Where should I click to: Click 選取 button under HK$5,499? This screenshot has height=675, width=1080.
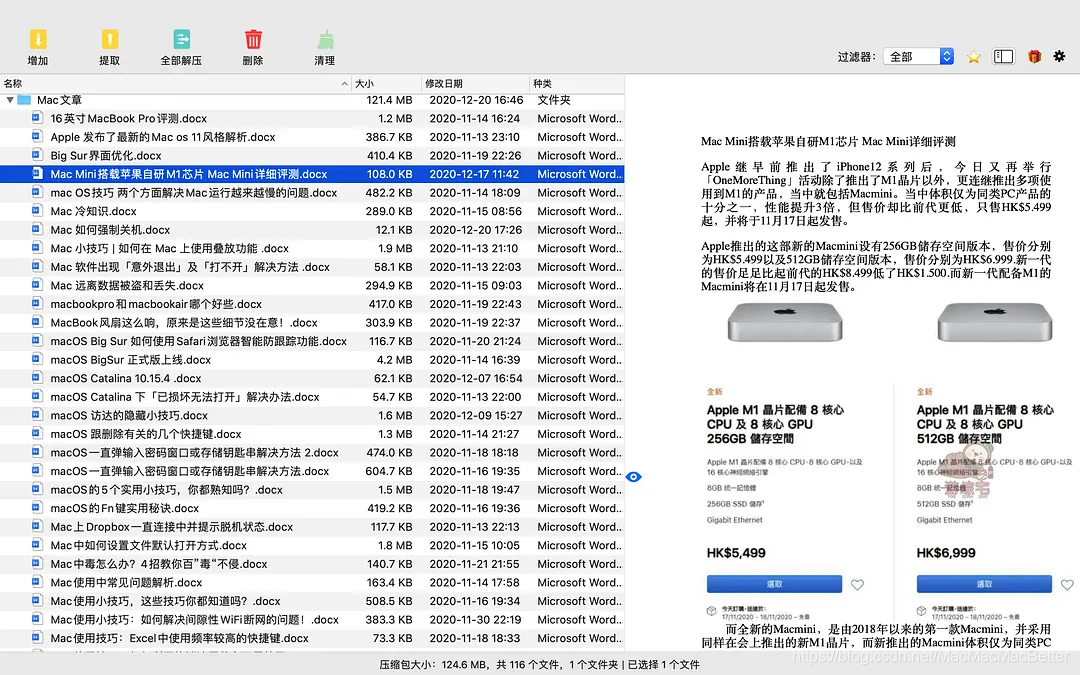[x=774, y=584]
